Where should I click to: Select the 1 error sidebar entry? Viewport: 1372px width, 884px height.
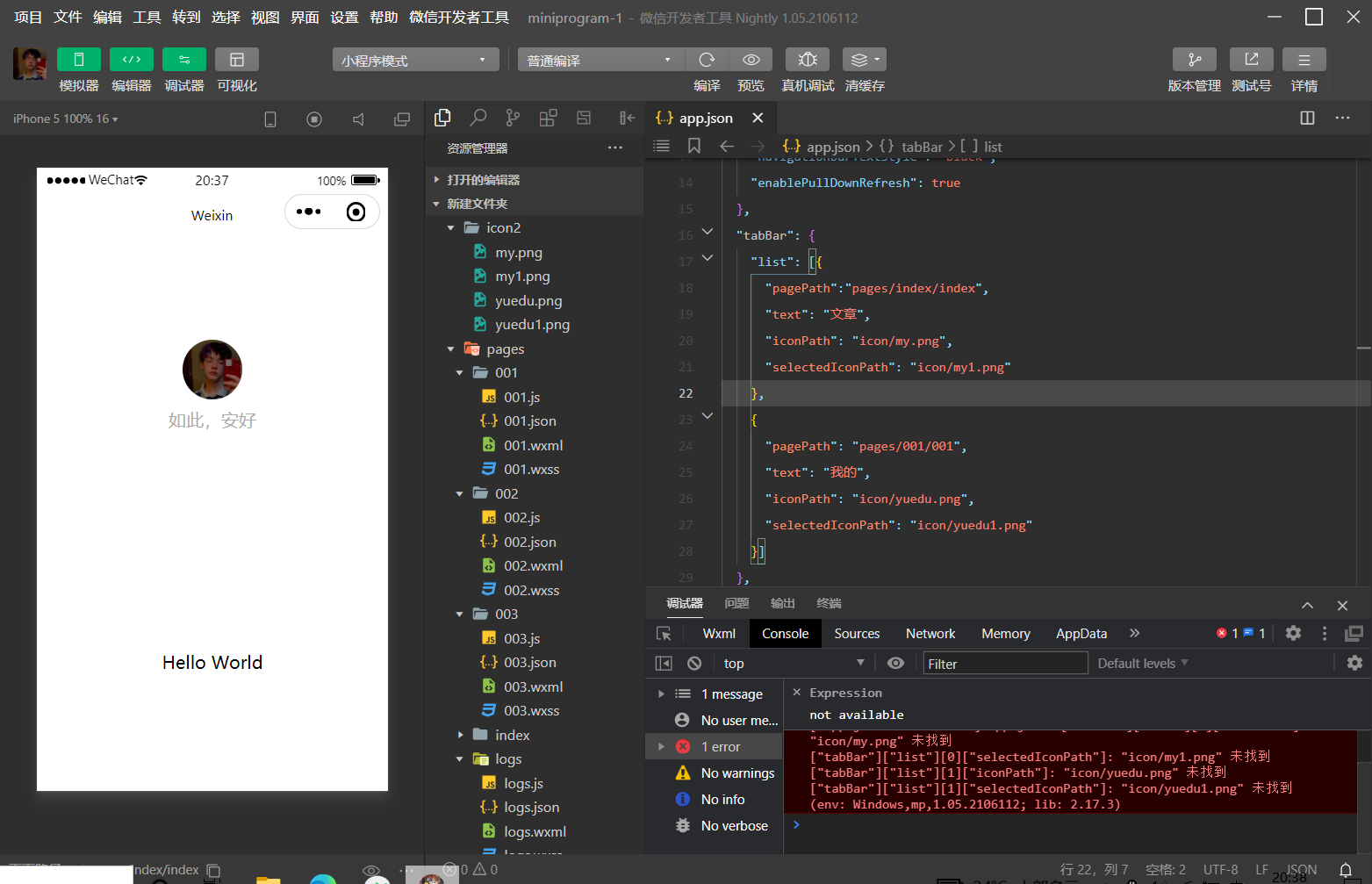tap(720, 747)
